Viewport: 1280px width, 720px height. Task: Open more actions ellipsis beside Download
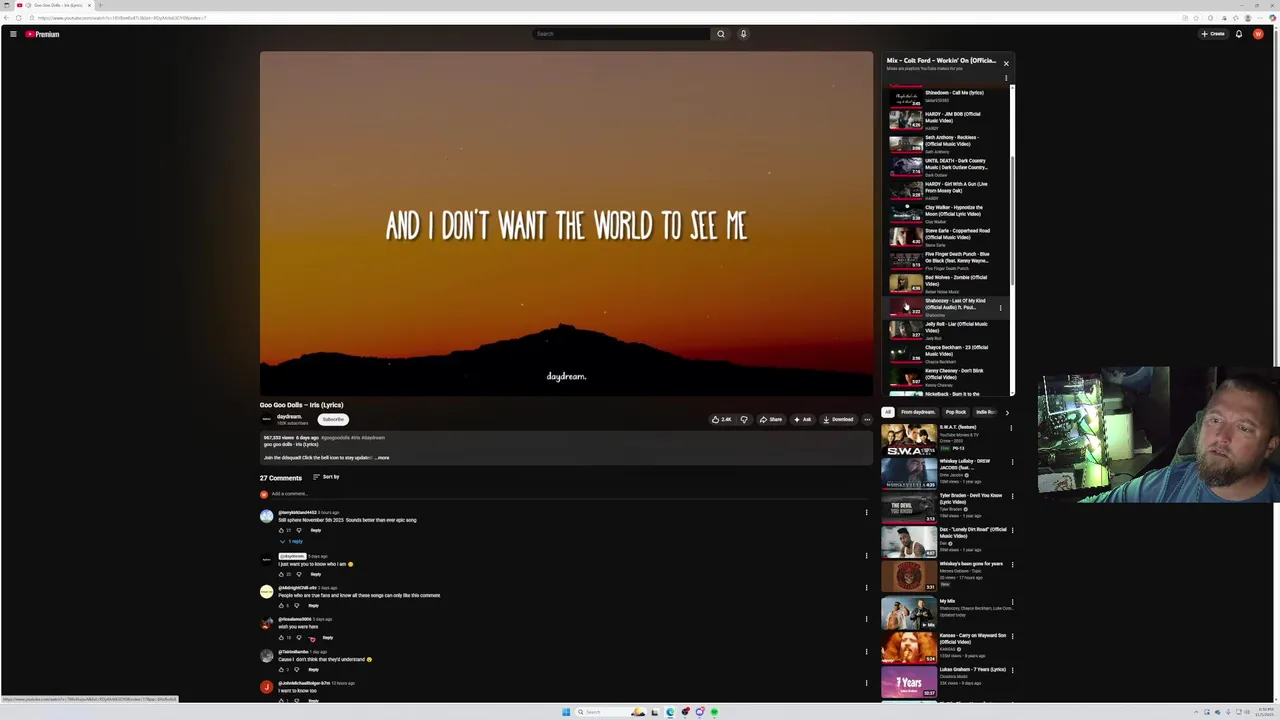867,419
